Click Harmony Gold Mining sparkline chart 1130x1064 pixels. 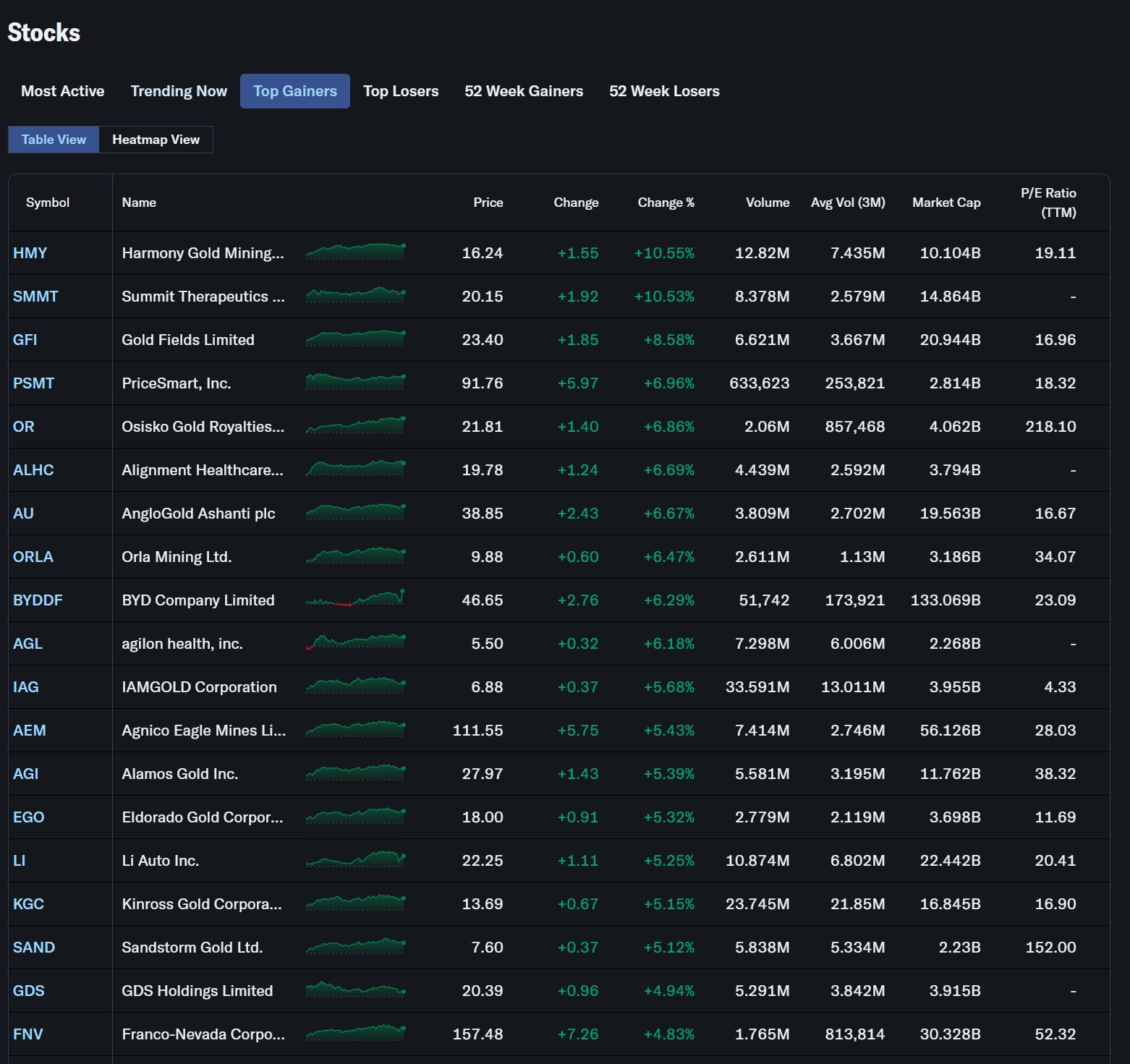pyautogui.click(x=355, y=252)
